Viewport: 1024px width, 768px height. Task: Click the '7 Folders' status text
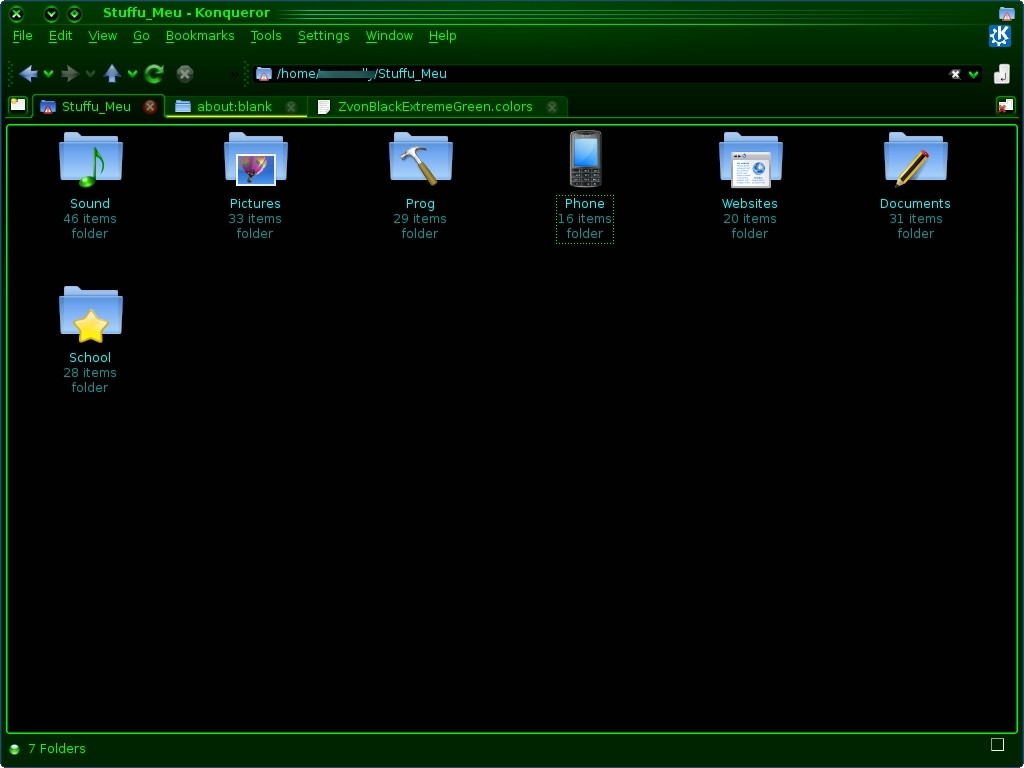(57, 748)
